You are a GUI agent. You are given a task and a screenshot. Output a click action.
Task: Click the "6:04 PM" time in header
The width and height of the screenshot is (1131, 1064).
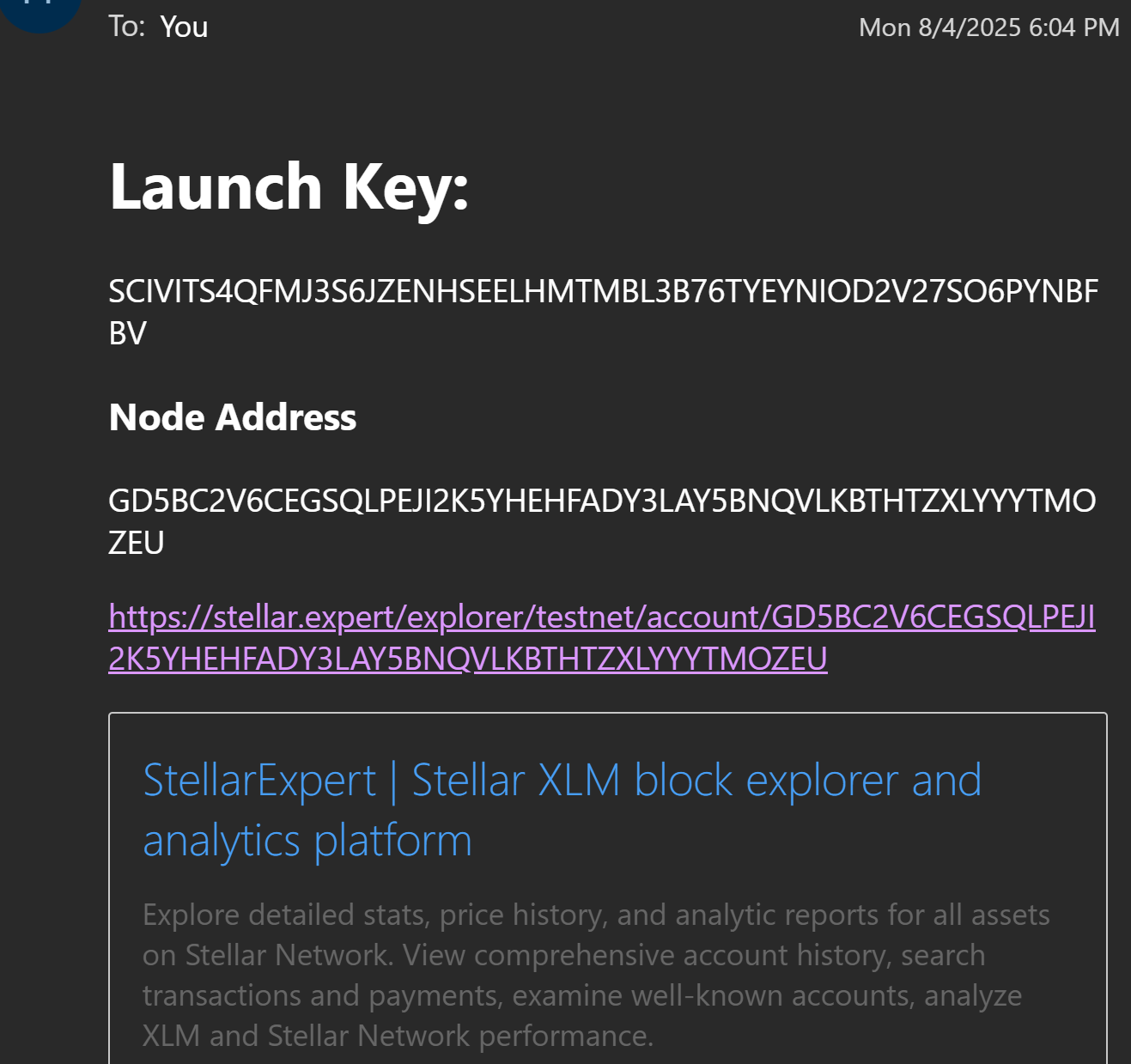pyautogui.click(x=1073, y=27)
